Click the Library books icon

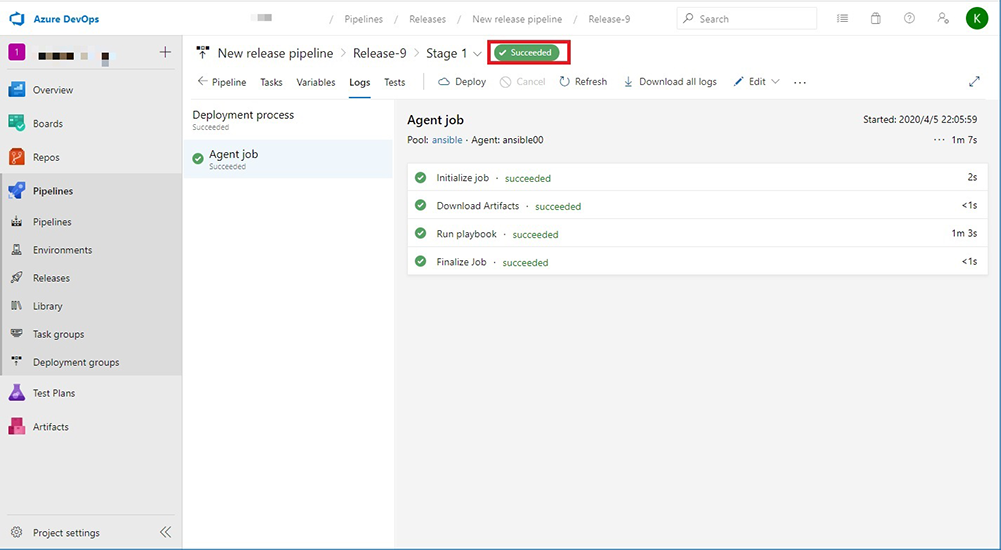17,306
